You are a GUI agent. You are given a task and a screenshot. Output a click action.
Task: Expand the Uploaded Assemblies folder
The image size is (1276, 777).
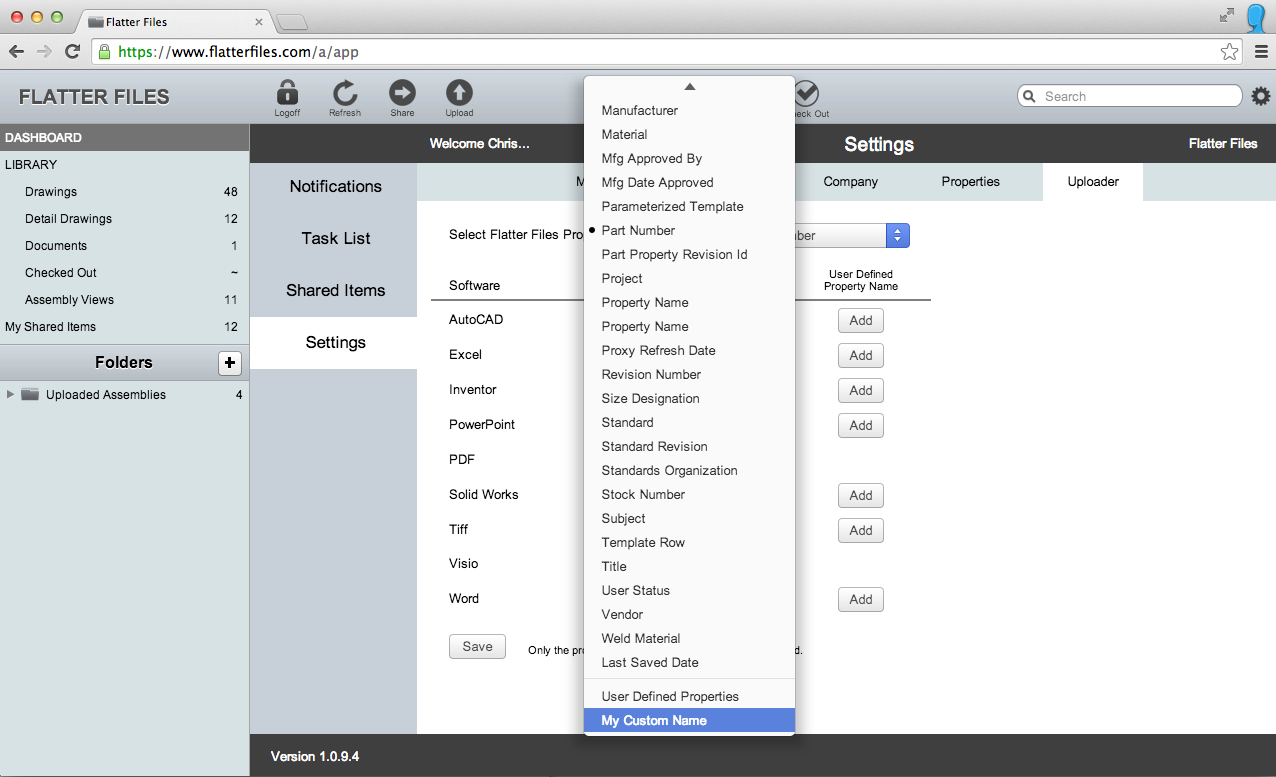coord(11,394)
